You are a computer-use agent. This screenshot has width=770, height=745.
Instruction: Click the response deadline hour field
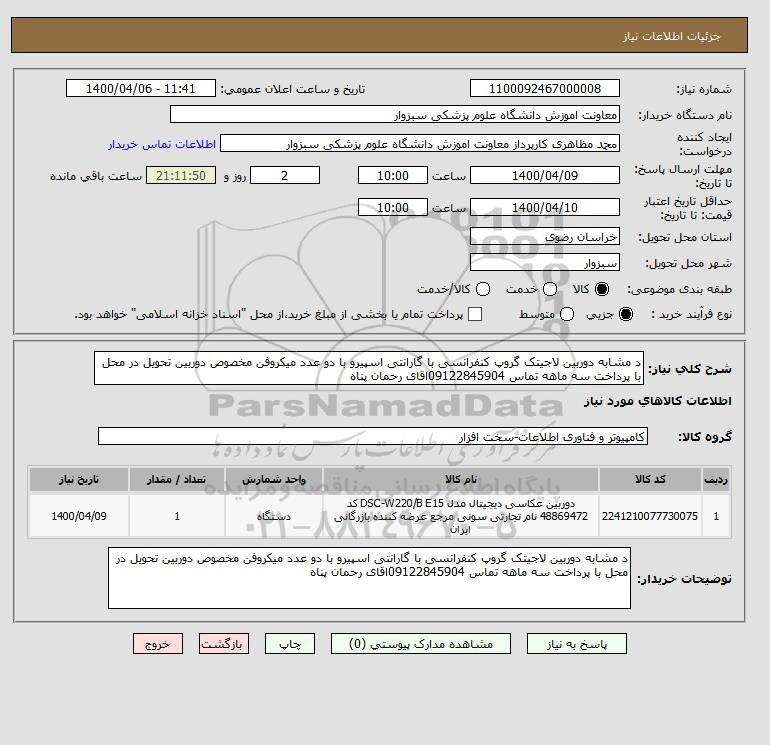[393, 175]
